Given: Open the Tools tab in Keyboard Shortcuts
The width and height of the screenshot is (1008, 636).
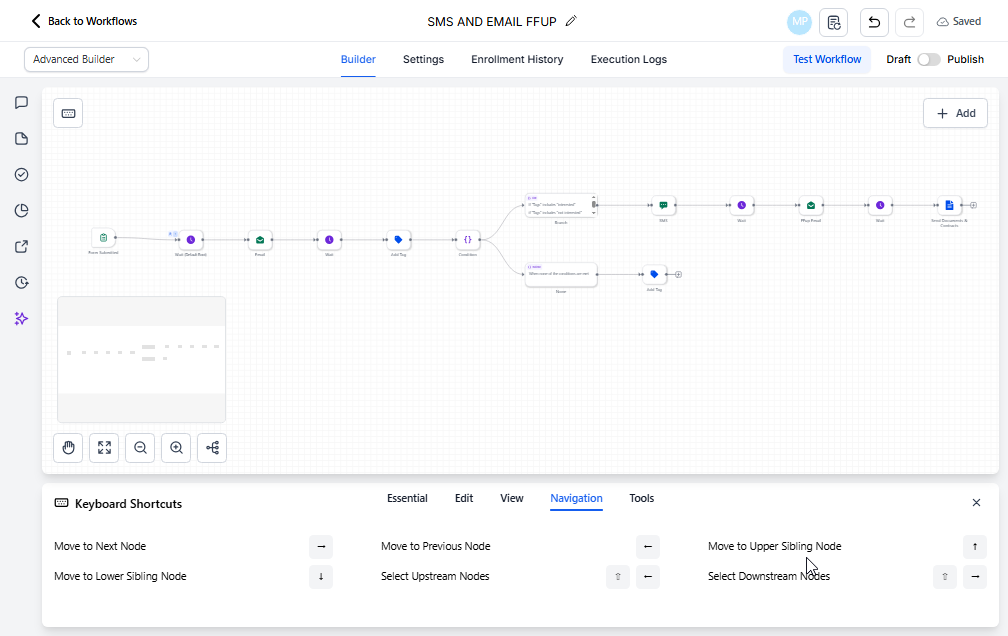Looking at the screenshot, I should [x=641, y=498].
